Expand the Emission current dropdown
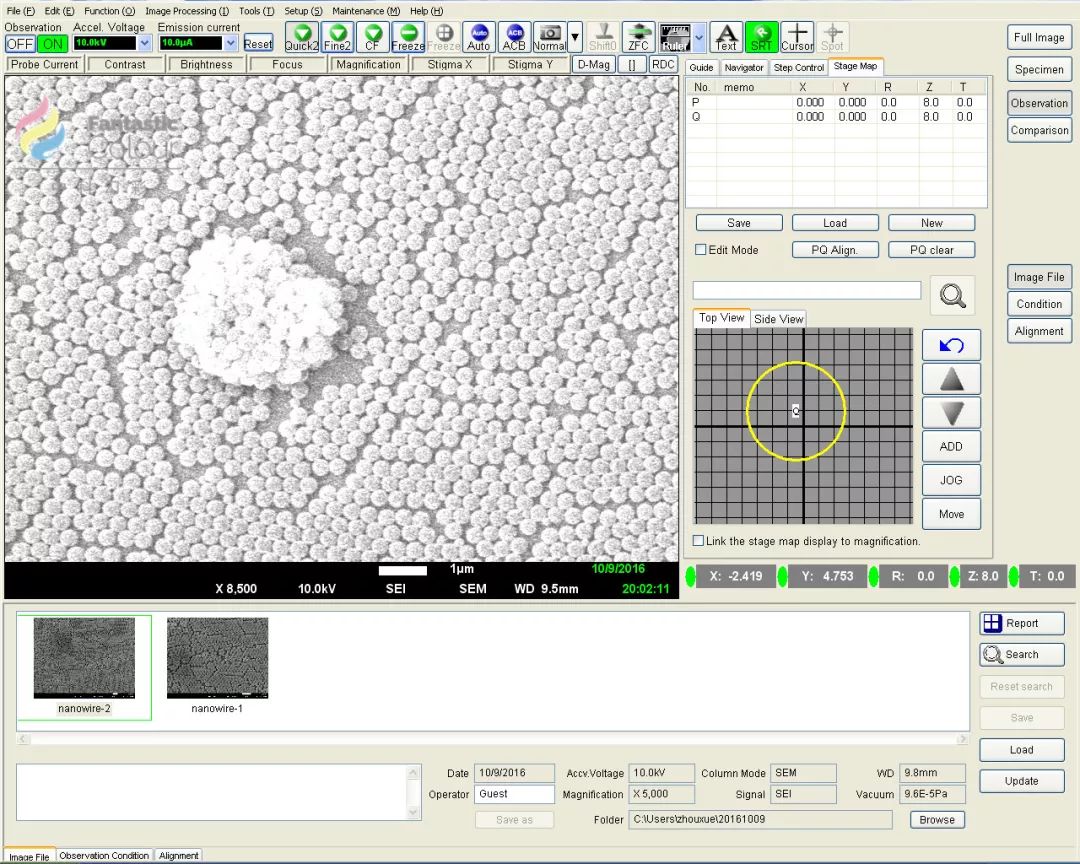 [x=231, y=43]
